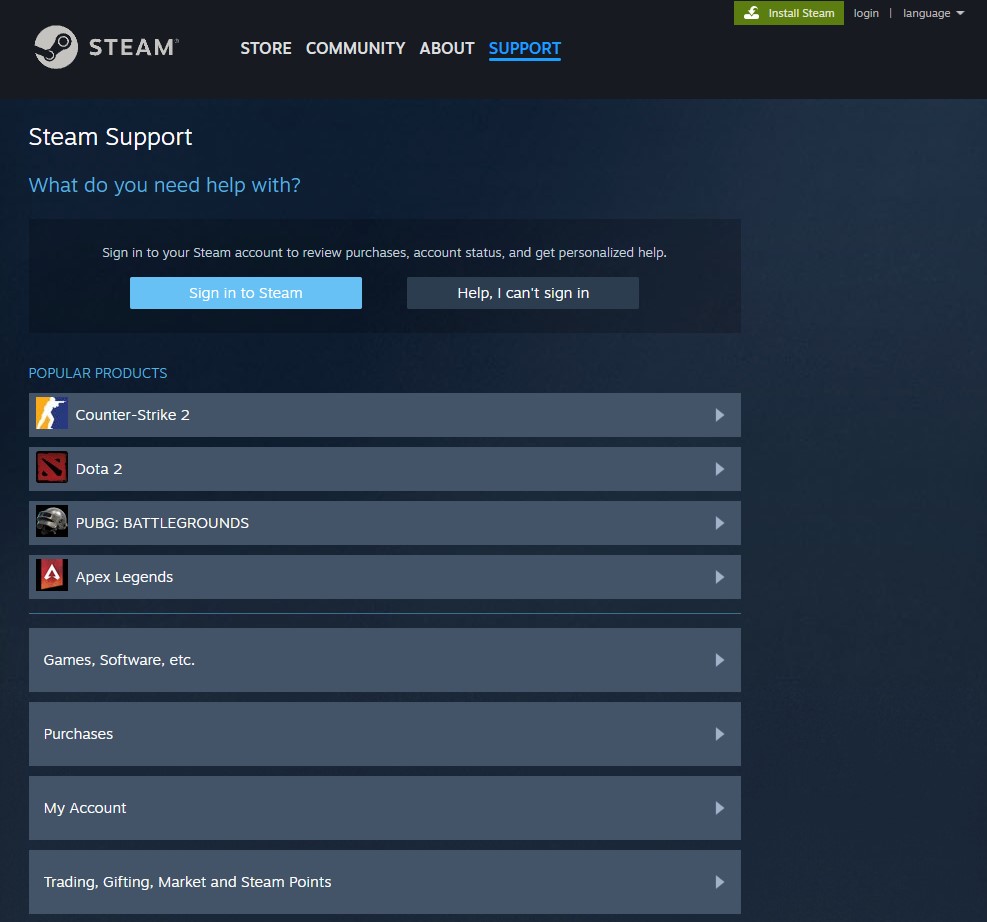
Task: Click the Counter-Strike 2 game icon
Action: pyautogui.click(x=52, y=413)
